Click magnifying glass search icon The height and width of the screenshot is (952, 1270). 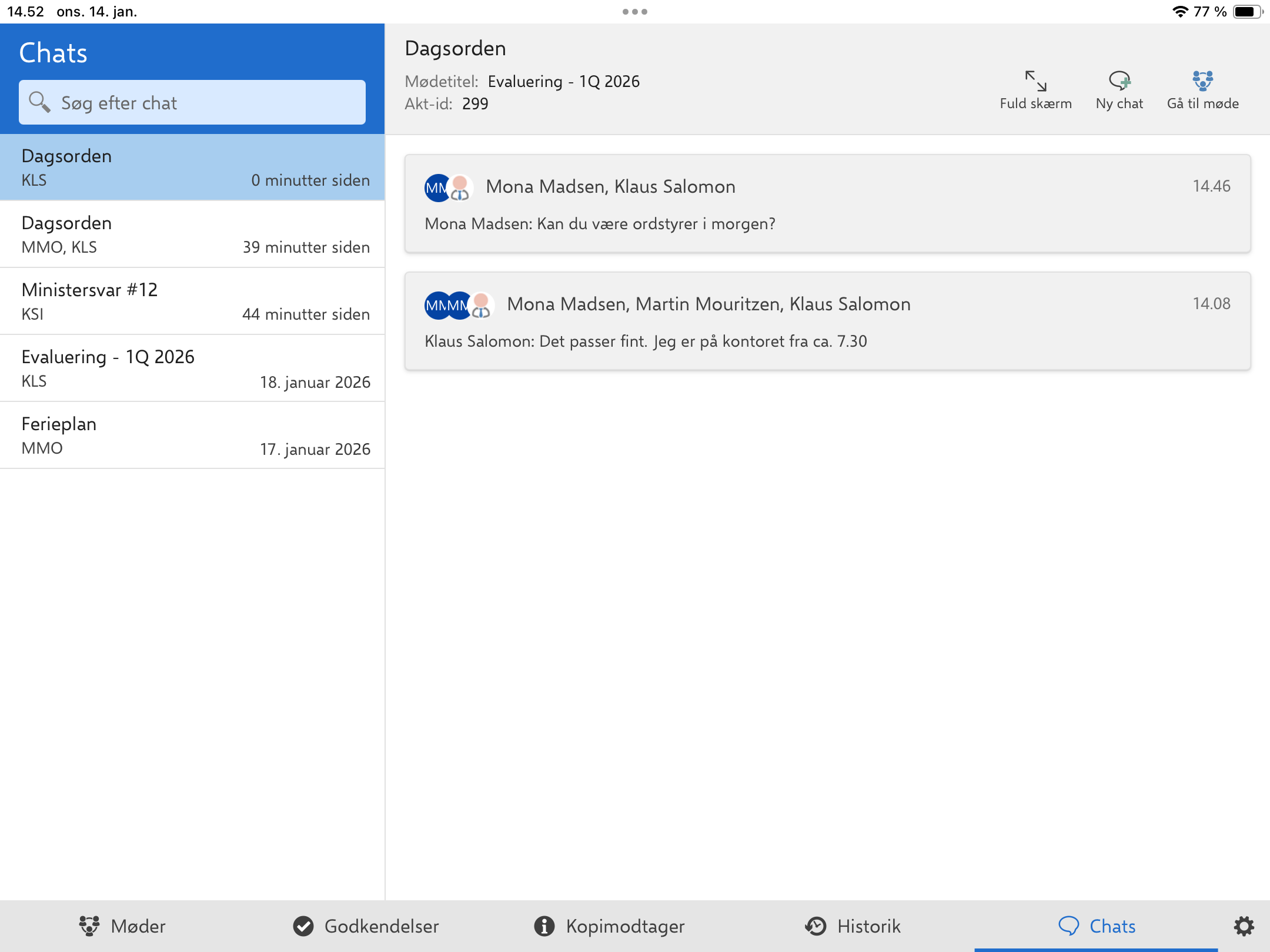pyautogui.click(x=39, y=102)
